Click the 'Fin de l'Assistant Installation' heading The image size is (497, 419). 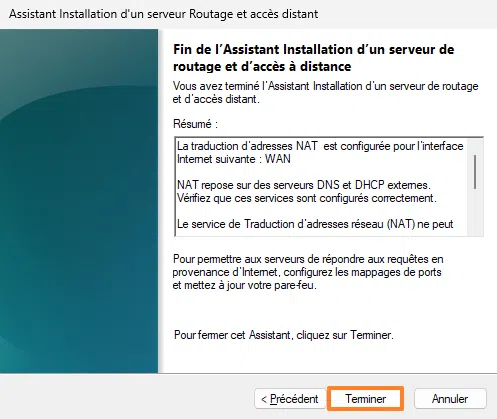313,58
